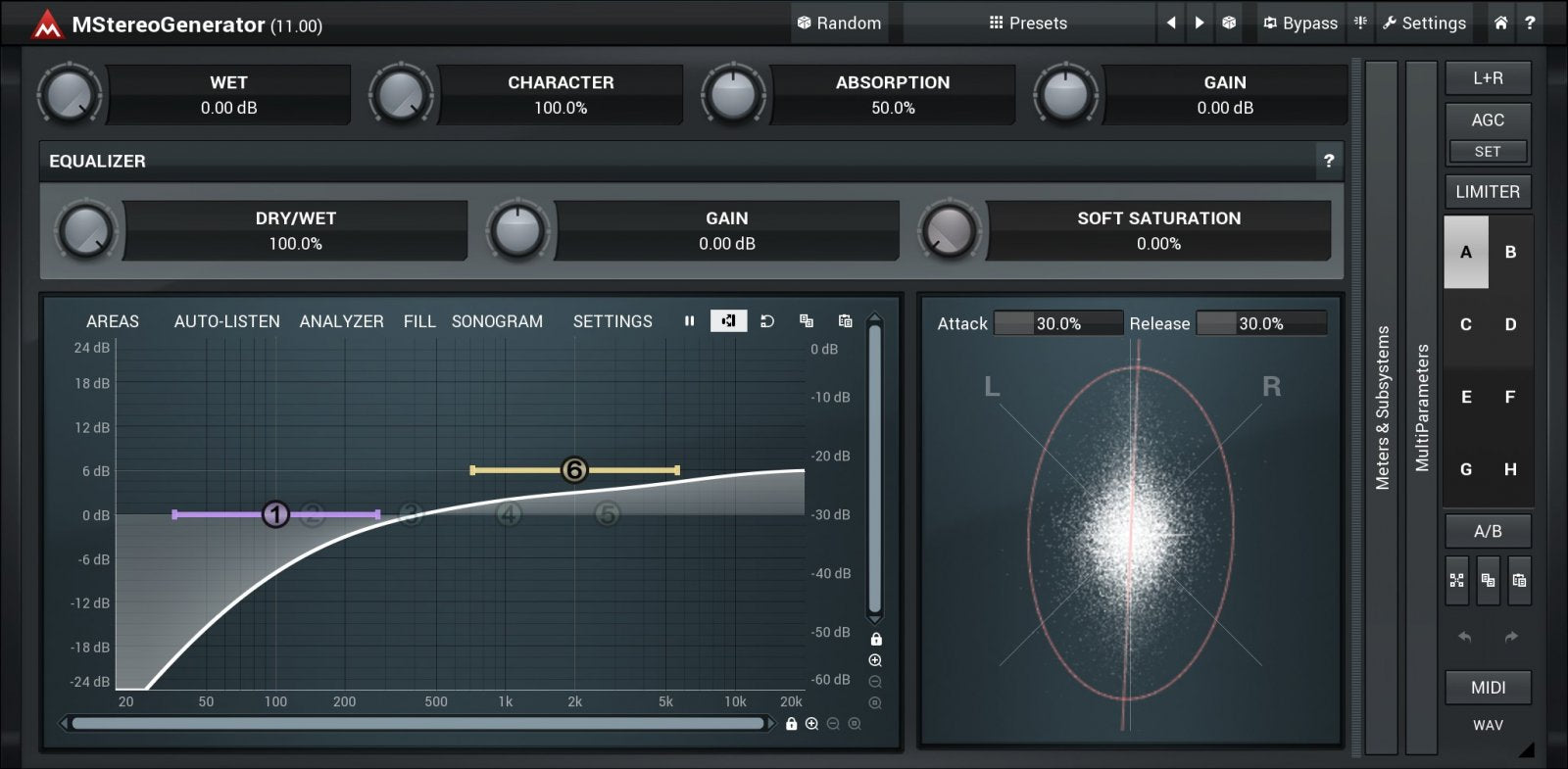The height and width of the screenshot is (769, 1568).
Task: Open the channel mode icon beside Bypass
Action: pos(1360,23)
